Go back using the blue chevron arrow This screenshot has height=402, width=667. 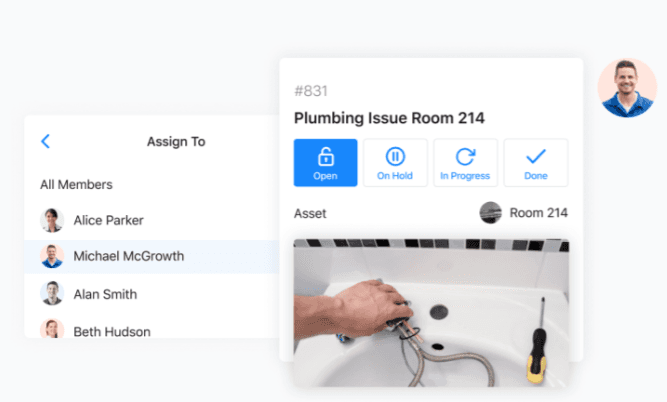pyautogui.click(x=46, y=141)
